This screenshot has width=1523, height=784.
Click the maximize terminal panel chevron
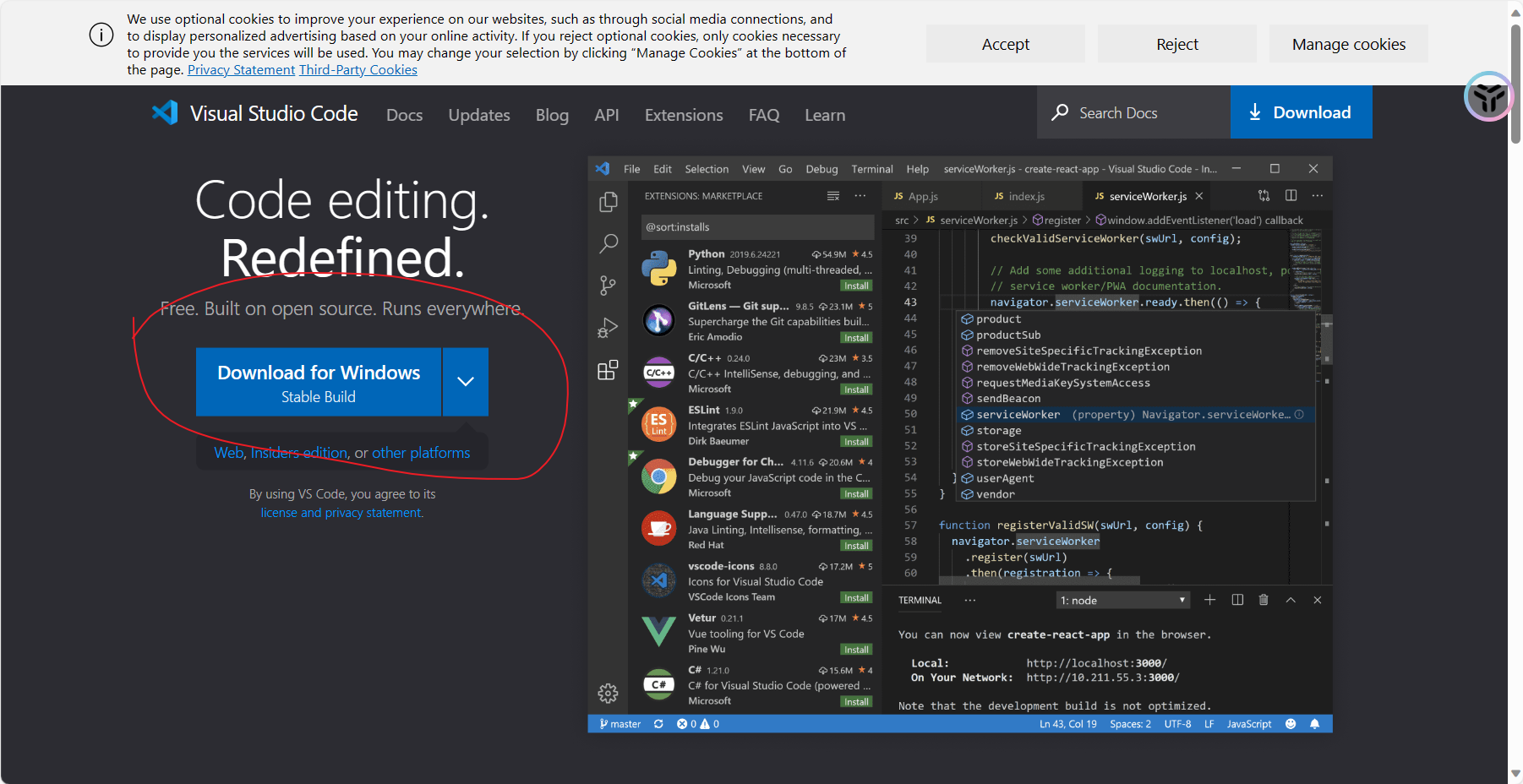1291,600
